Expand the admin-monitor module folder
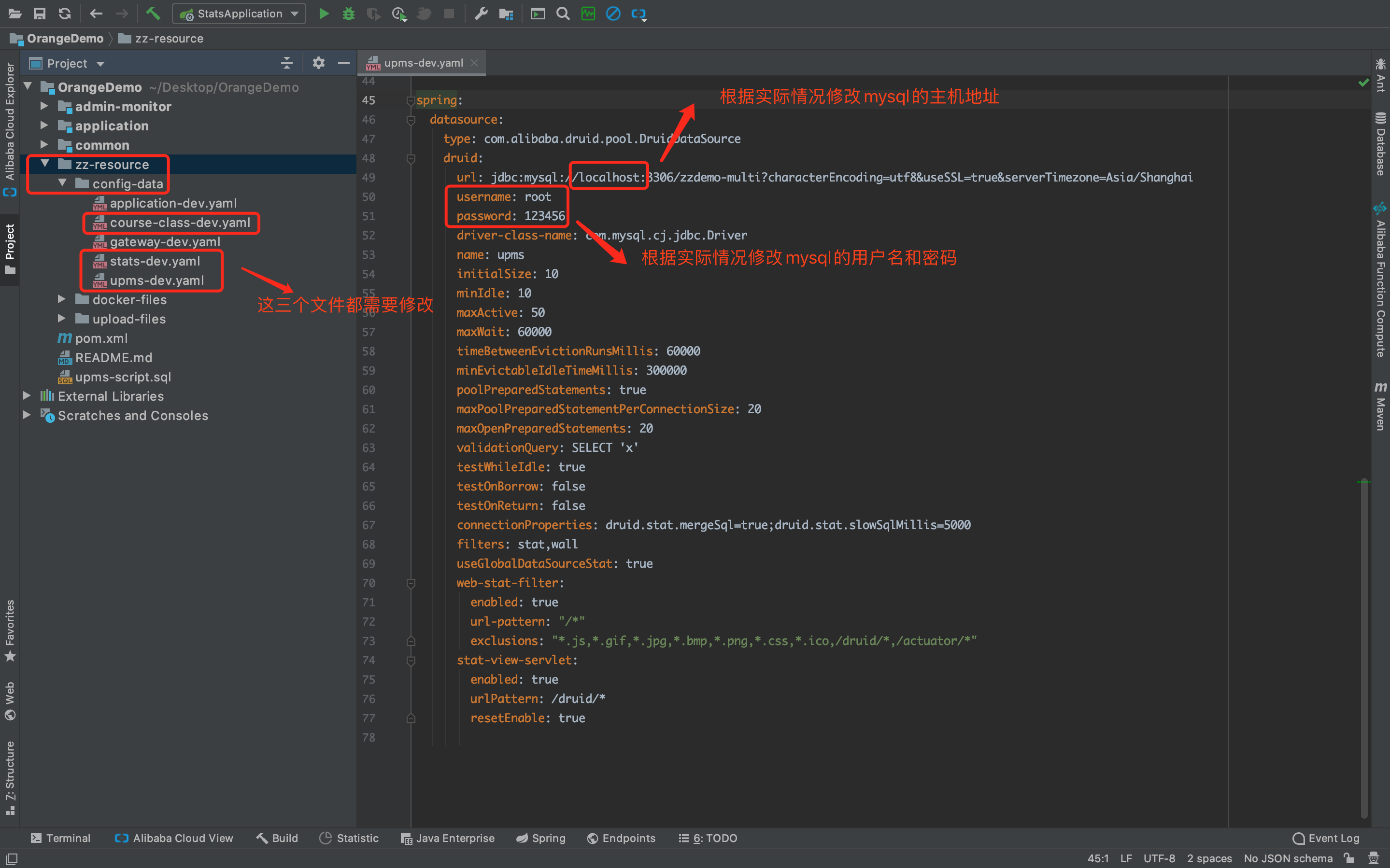Image resolution: width=1390 pixels, height=868 pixels. [44, 106]
